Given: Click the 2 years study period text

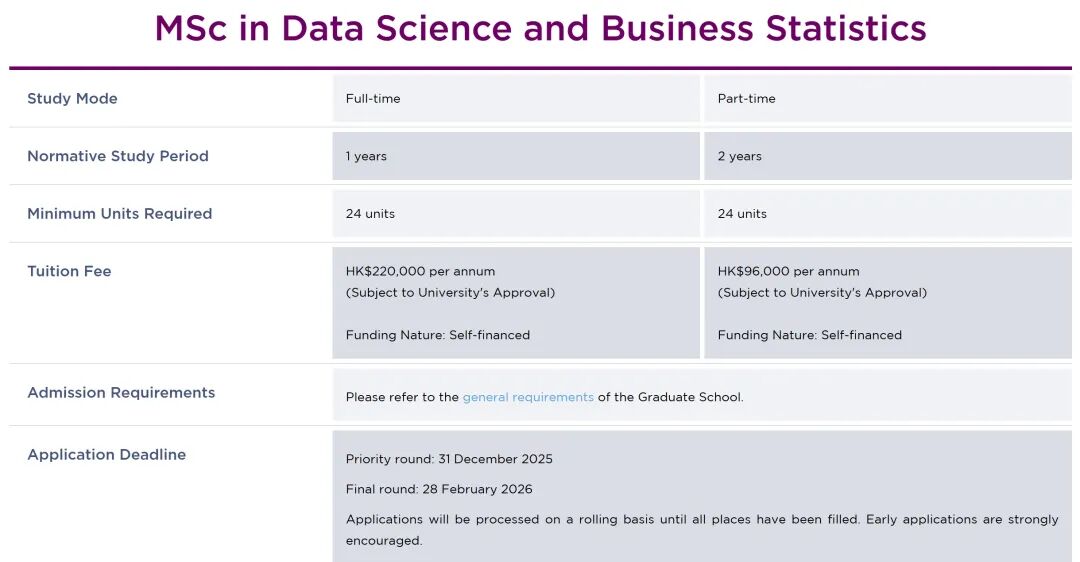Looking at the screenshot, I should [740, 156].
